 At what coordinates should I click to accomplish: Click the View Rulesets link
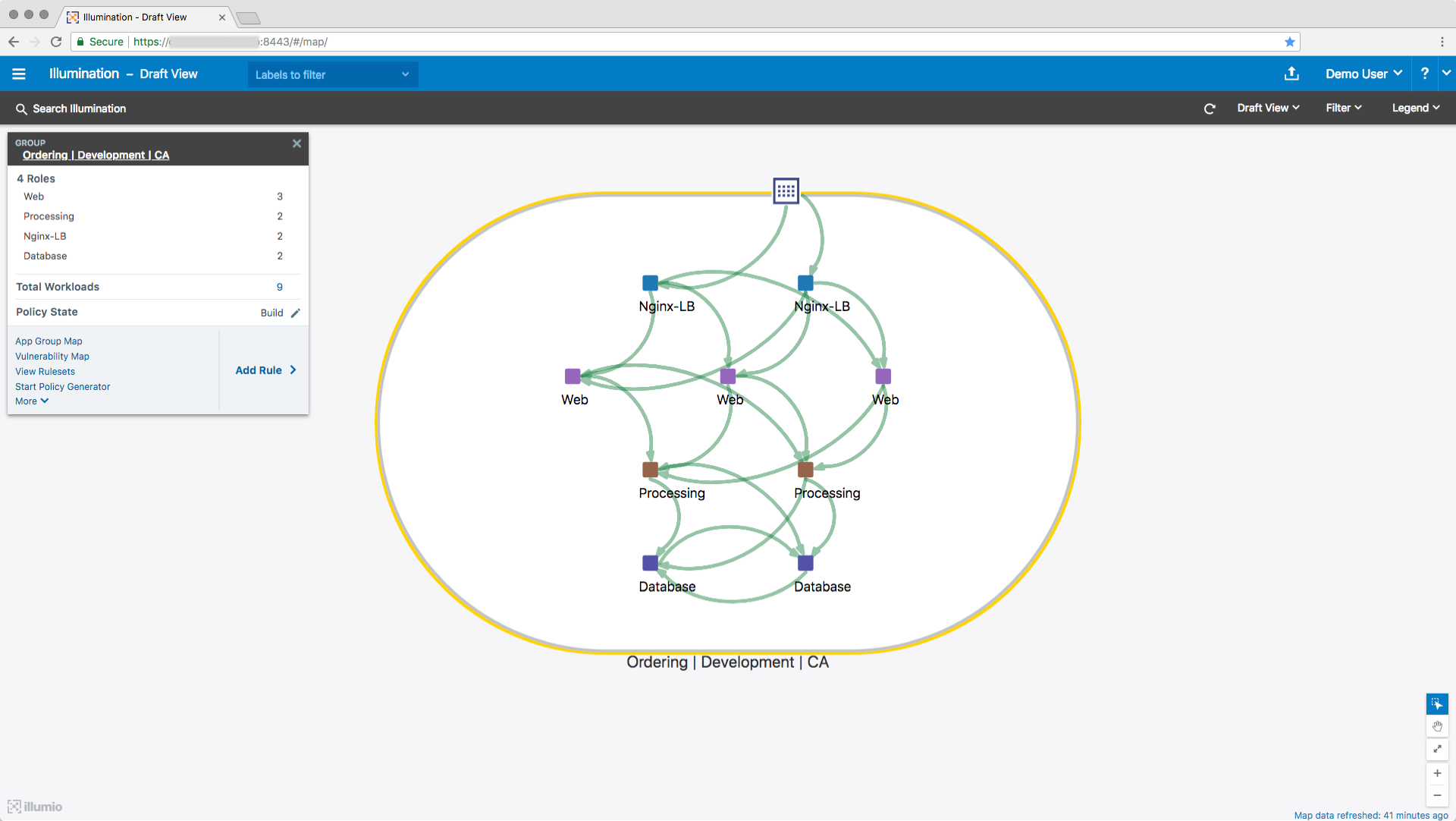pos(45,372)
